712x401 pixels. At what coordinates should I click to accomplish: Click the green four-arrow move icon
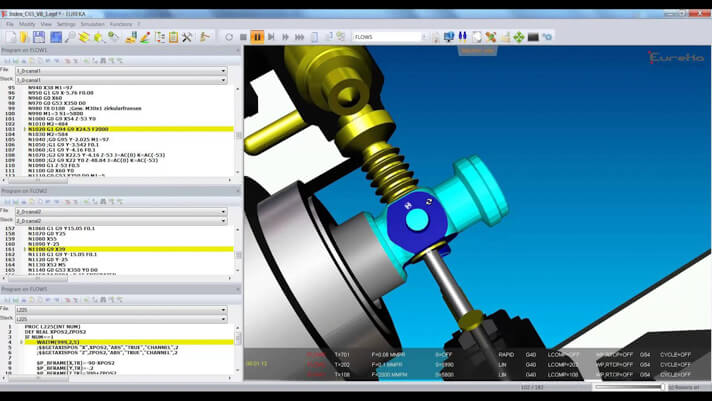tap(518, 37)
